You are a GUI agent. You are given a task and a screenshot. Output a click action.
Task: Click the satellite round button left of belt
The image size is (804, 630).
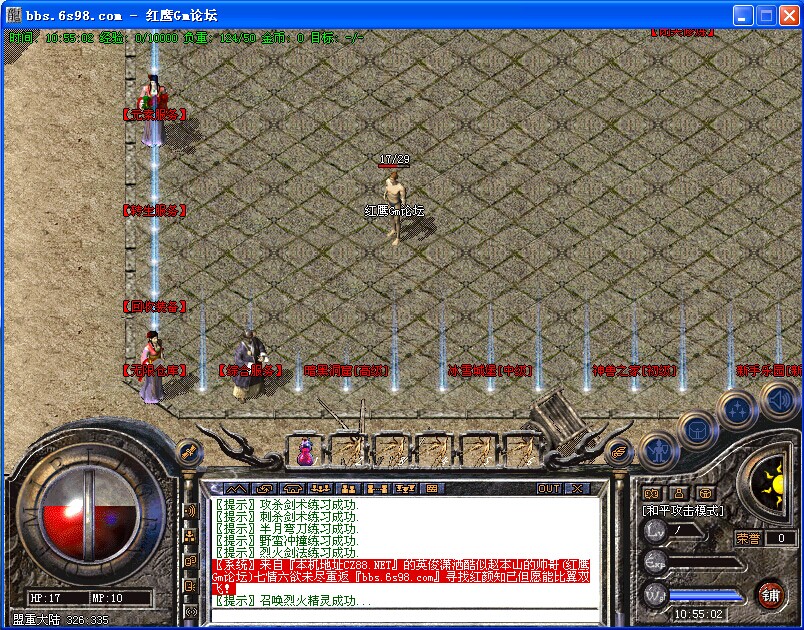coord(190,452)
